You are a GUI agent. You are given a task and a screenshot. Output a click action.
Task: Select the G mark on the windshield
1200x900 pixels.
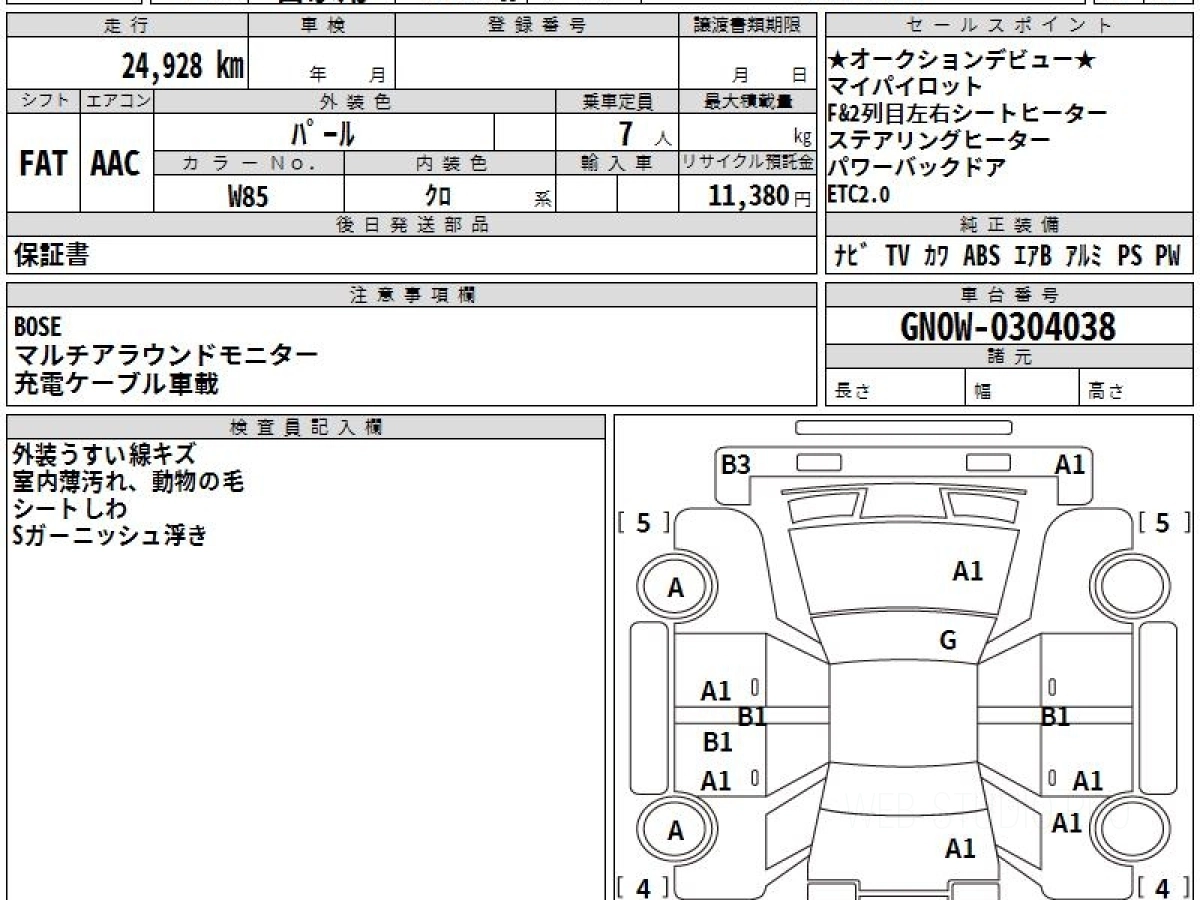[948, 641]
